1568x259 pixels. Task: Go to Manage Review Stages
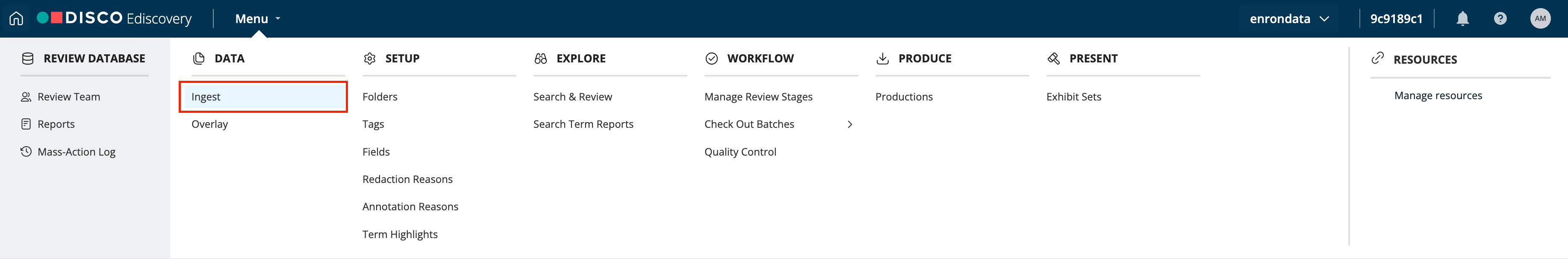tap(758, 97)
